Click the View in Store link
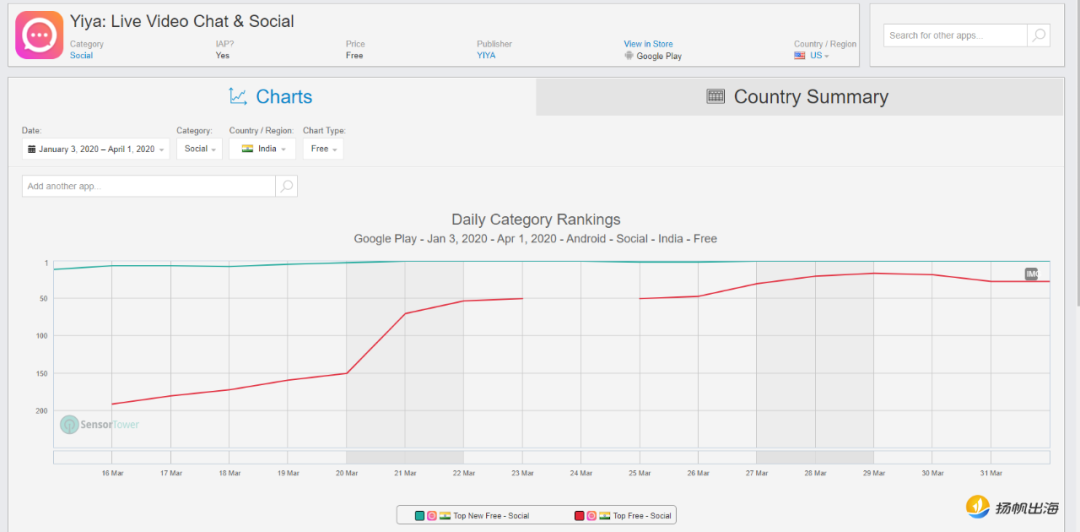Viewport: 1080px width, 532px height. pyautogui.click(x=648, y=44)
